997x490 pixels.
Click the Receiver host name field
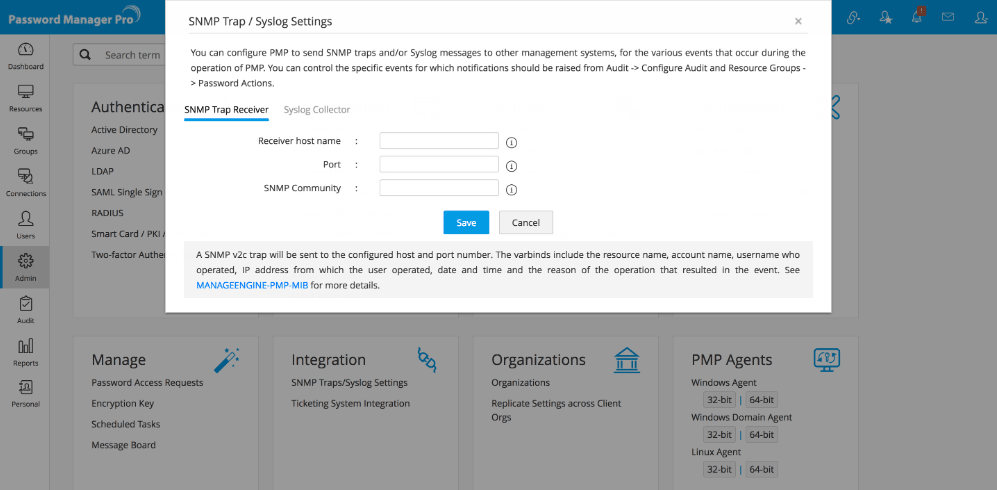(439, 141)
